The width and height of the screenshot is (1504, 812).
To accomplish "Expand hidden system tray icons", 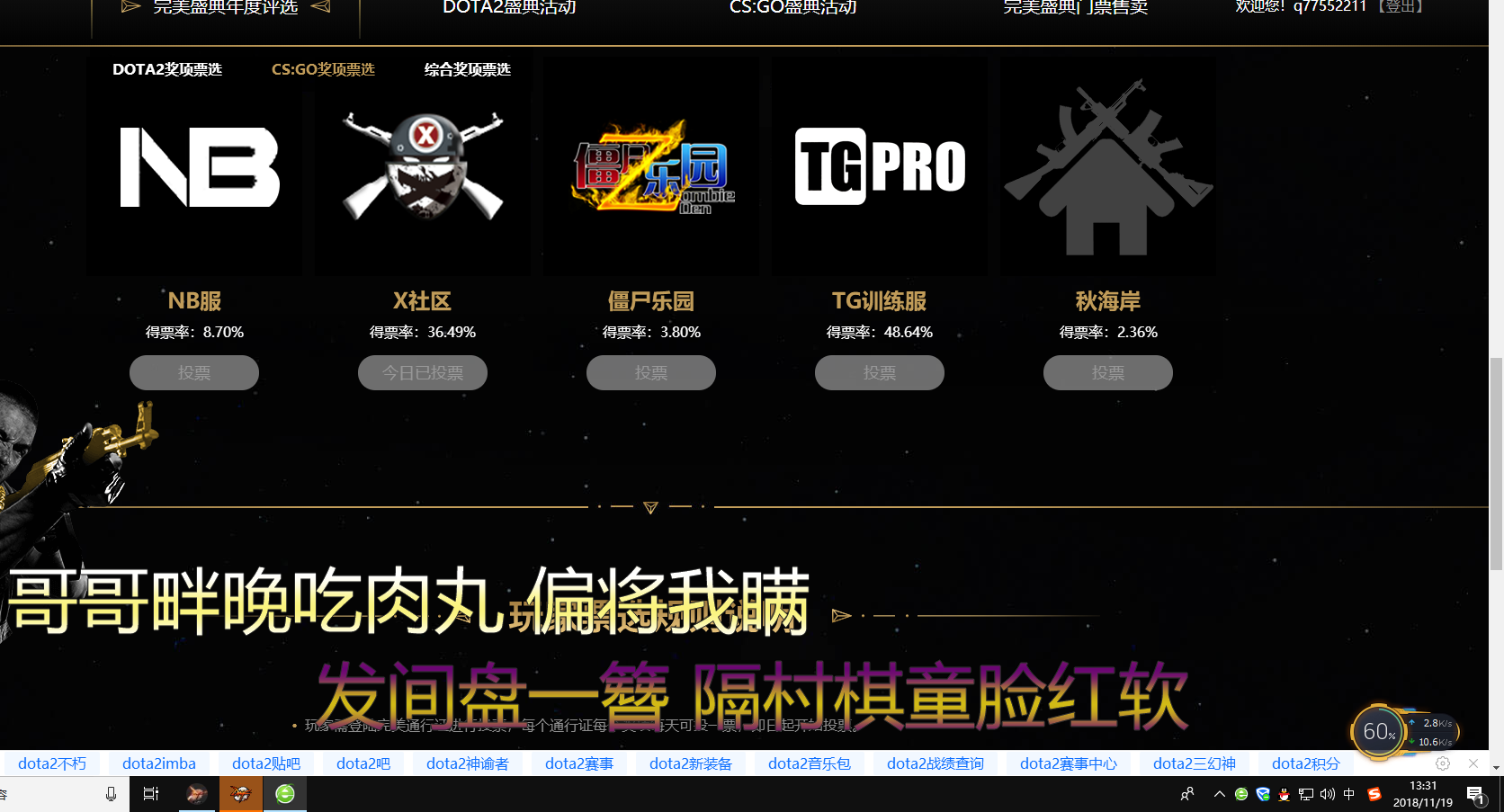I will tap(1219, 794).
